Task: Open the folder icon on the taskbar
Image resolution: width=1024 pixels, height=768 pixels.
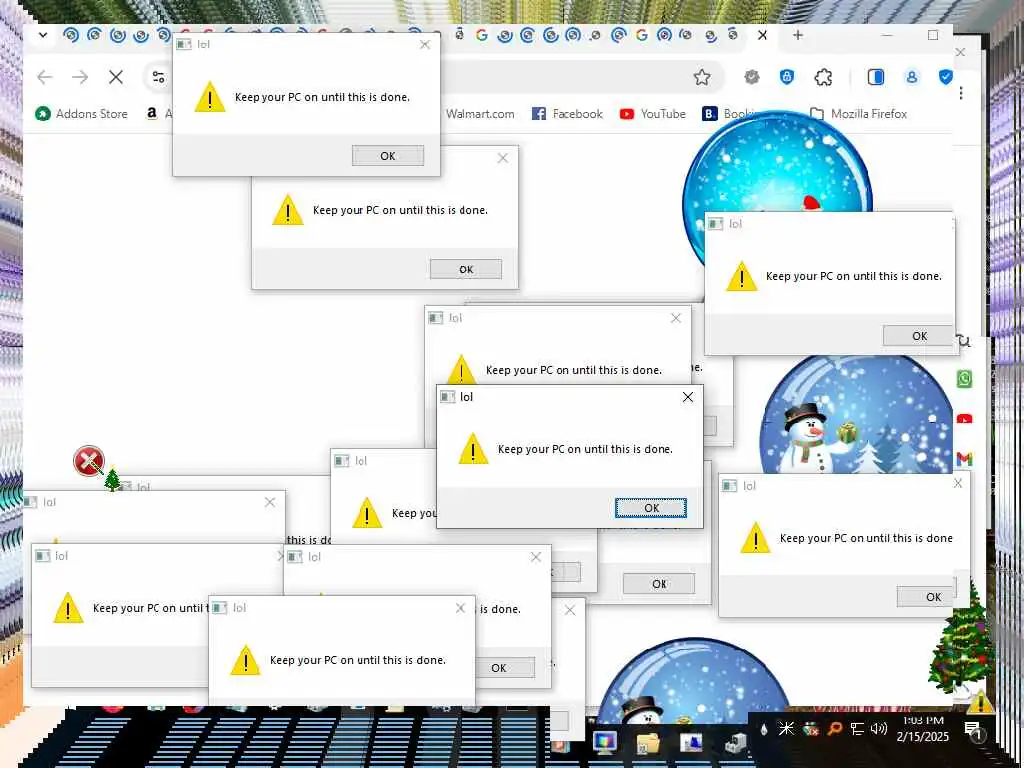Action: tap(648, 743)
